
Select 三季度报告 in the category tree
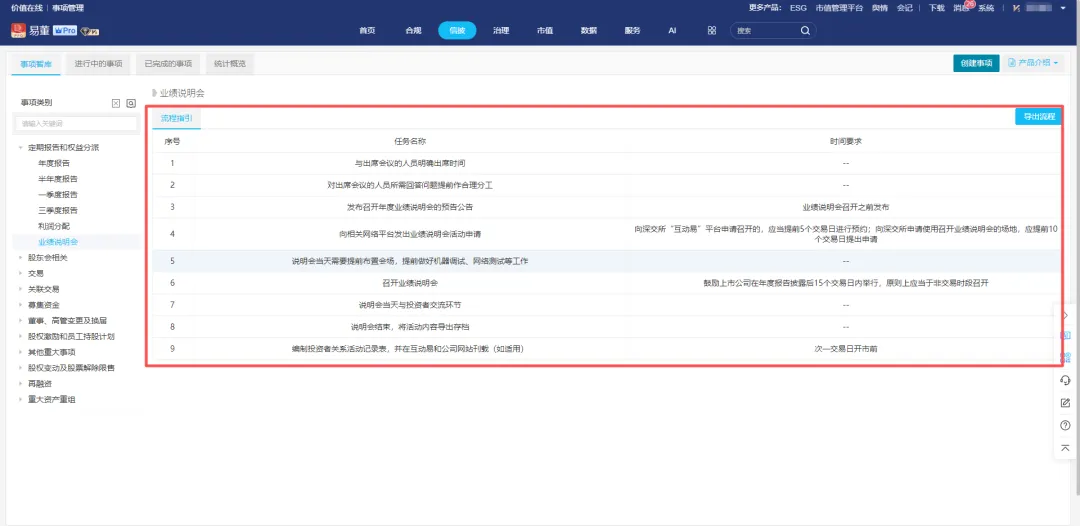click(x=58, y=211)
